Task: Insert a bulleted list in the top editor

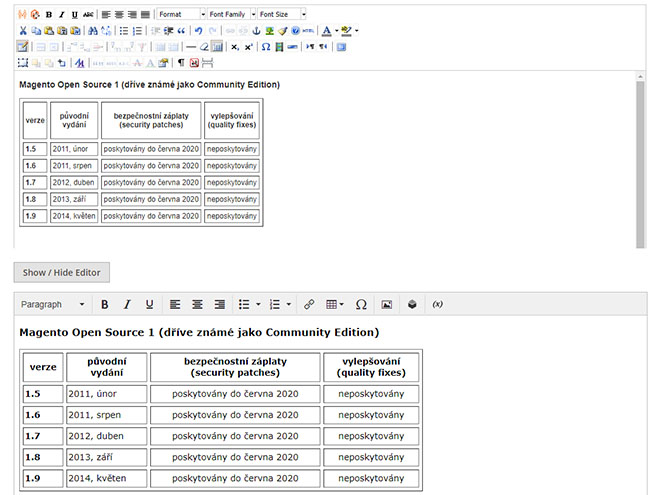Action: (x=124, y=31)
